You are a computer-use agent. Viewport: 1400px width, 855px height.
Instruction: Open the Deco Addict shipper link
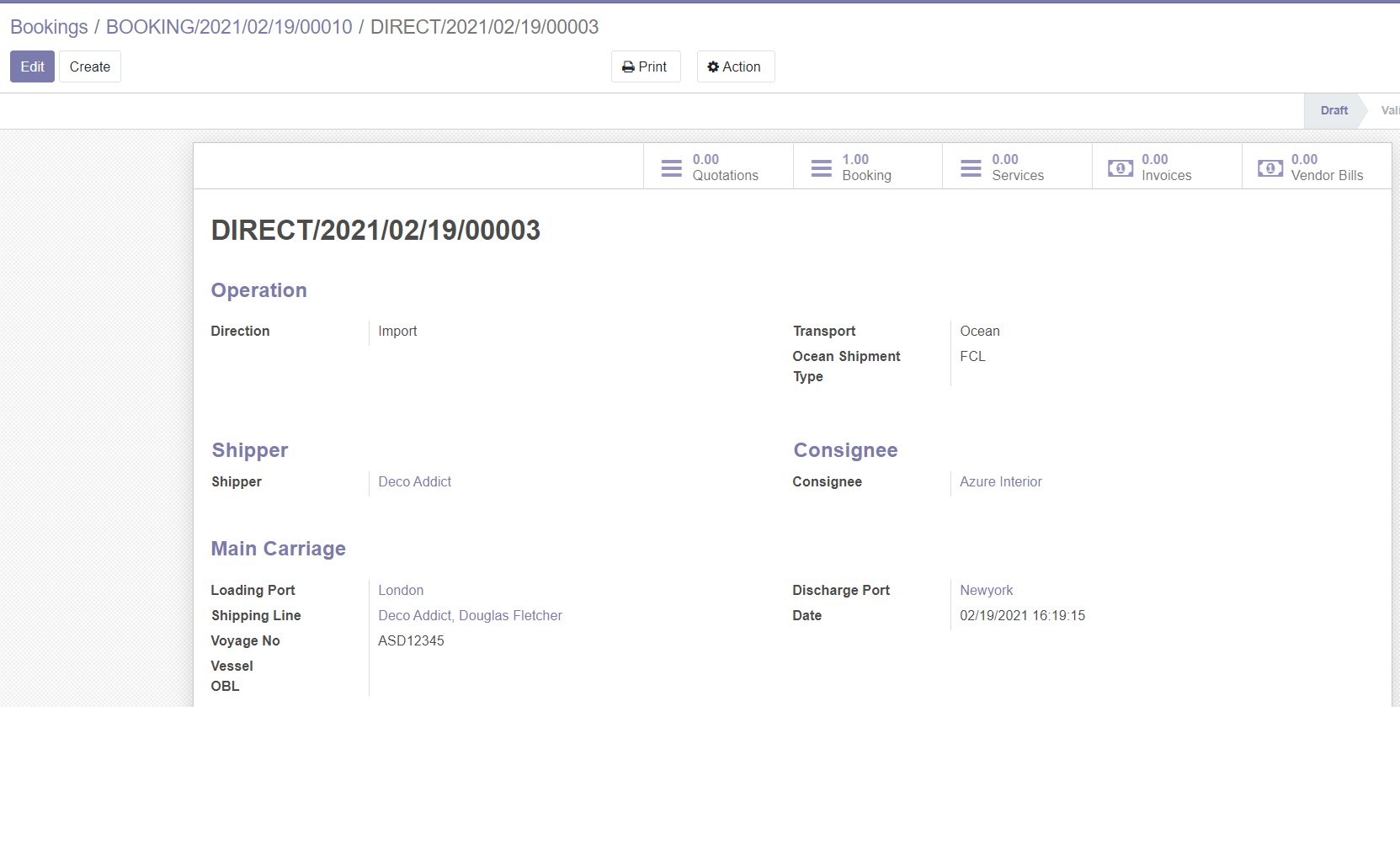414,482
